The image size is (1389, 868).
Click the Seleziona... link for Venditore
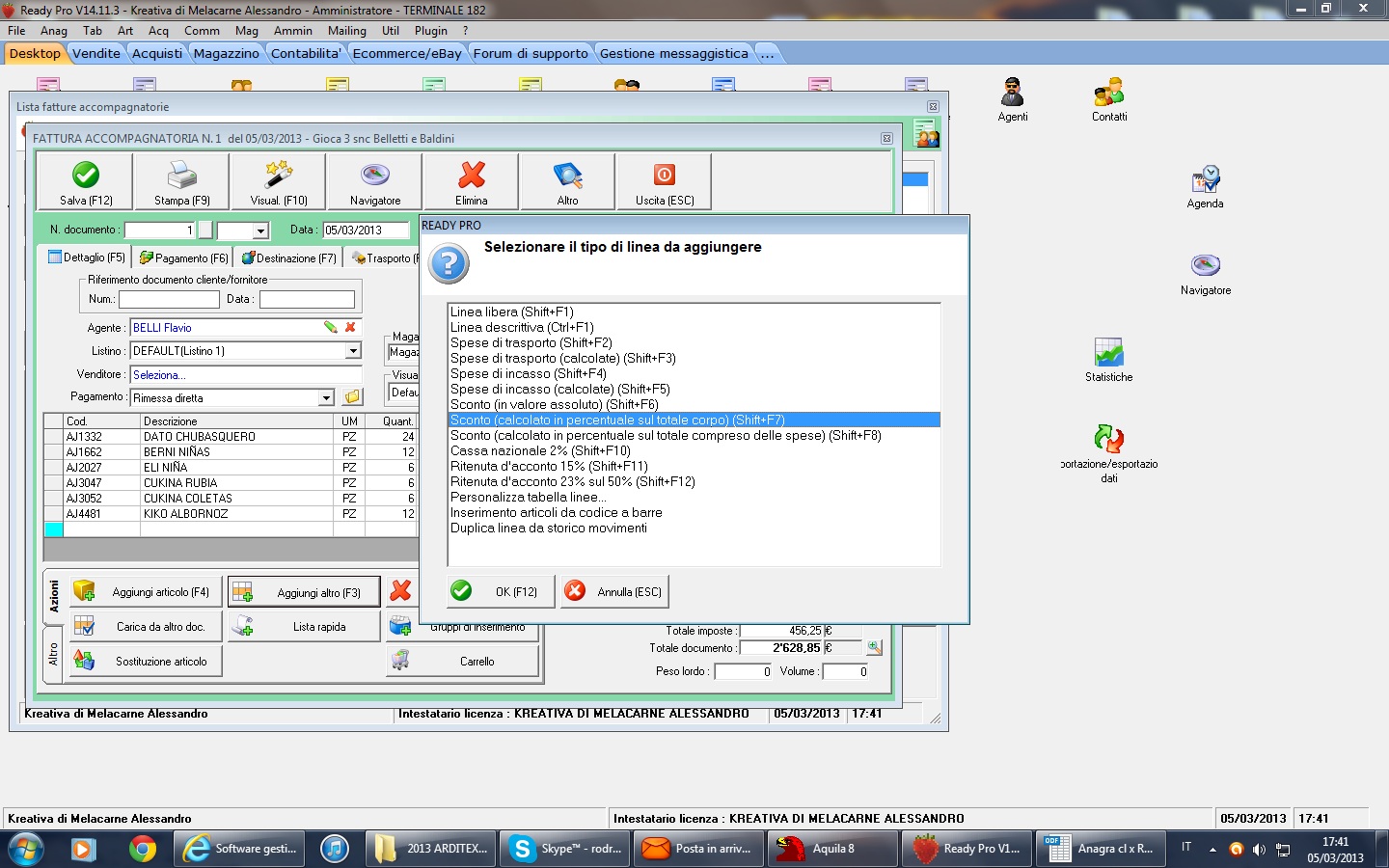[x=159, y=375]
